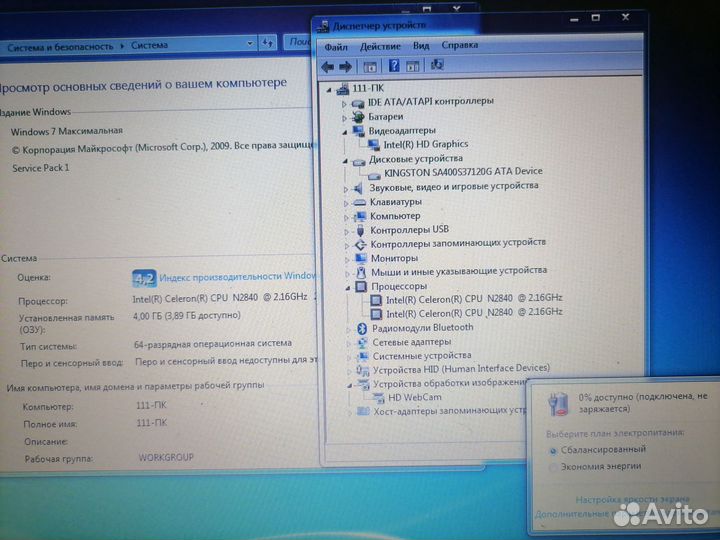720x540 pixels.
Task: Select the 111-ПК root computer icon
Action: pyautogui.click(x=343, y=89)
